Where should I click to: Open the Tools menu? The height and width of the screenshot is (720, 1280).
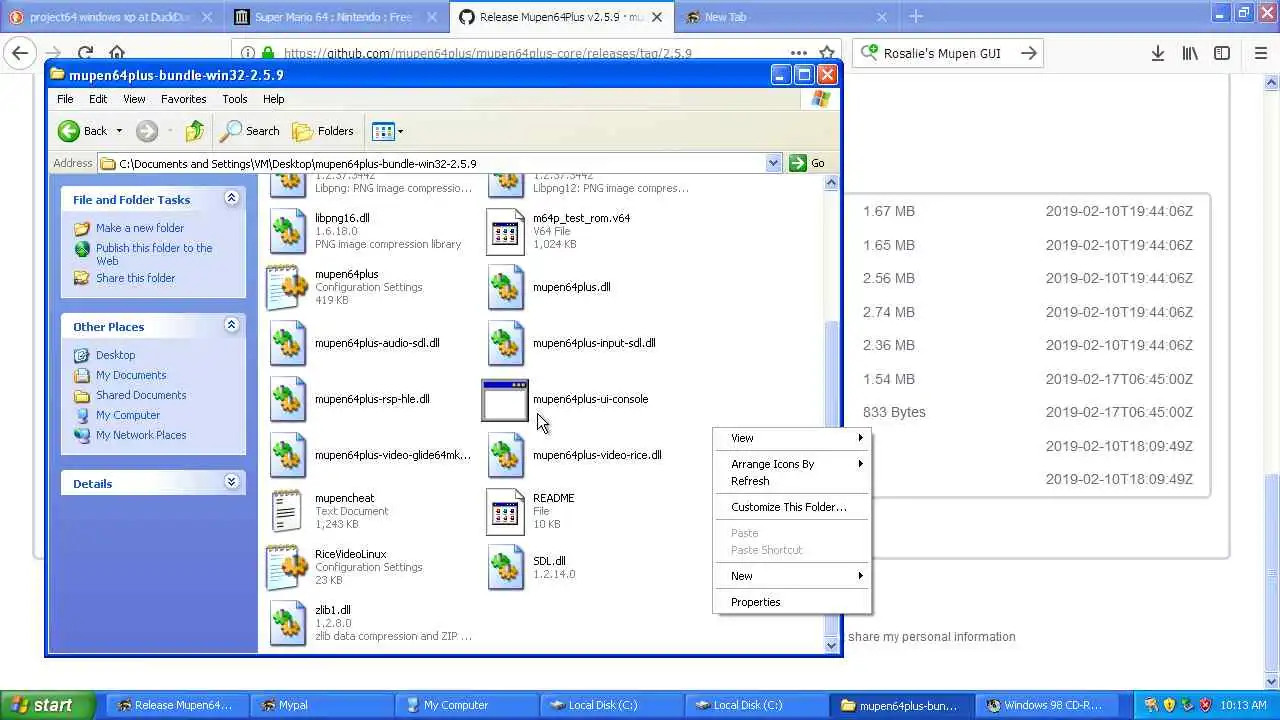[x=235, y=99]
